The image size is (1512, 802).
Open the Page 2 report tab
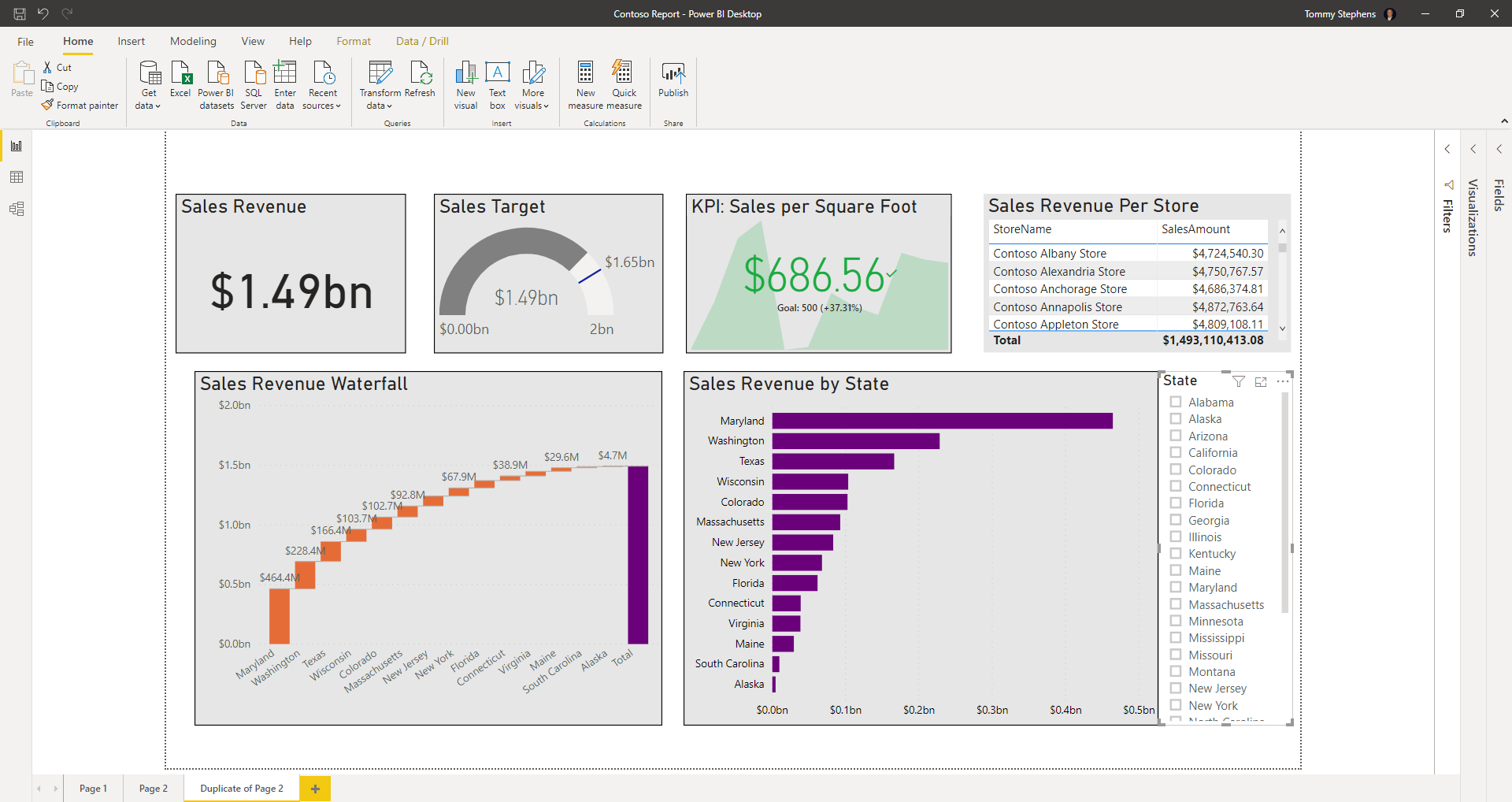[153, 788]
